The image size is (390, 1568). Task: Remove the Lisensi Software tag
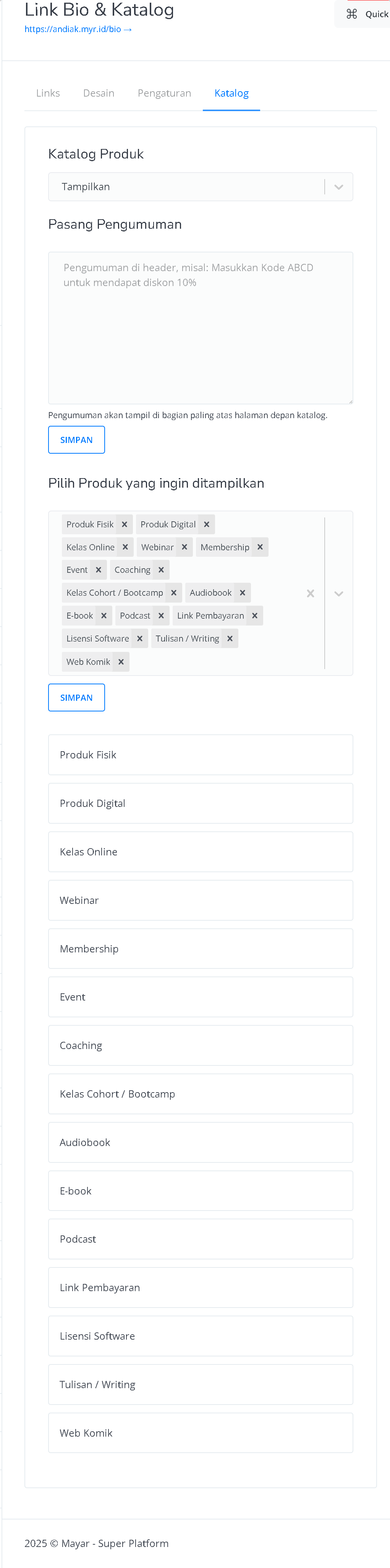click(x=140, y=639)
